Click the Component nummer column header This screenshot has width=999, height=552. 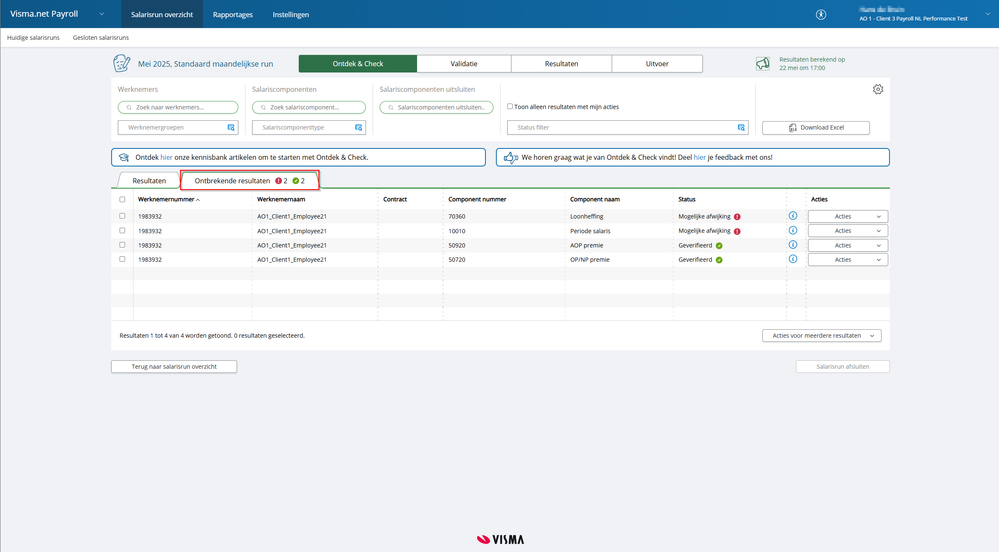click(477, 200)
